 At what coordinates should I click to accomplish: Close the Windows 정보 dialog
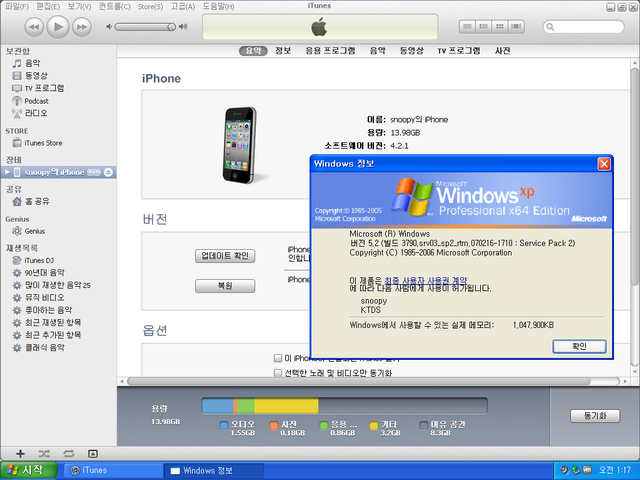pyautogui.click(x=604, y=164)
